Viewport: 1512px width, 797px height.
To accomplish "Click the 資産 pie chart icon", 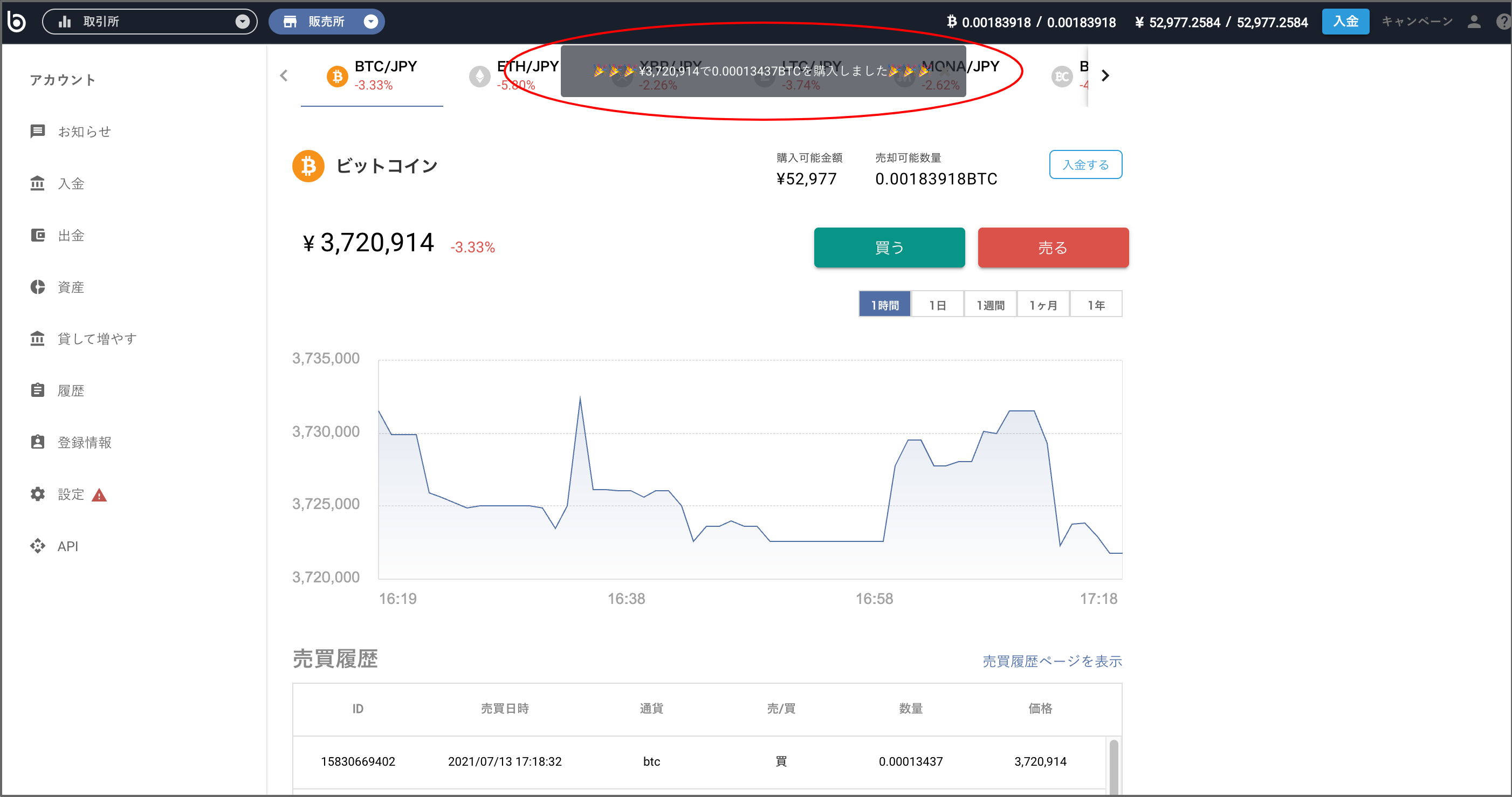I will click(38, 287).
